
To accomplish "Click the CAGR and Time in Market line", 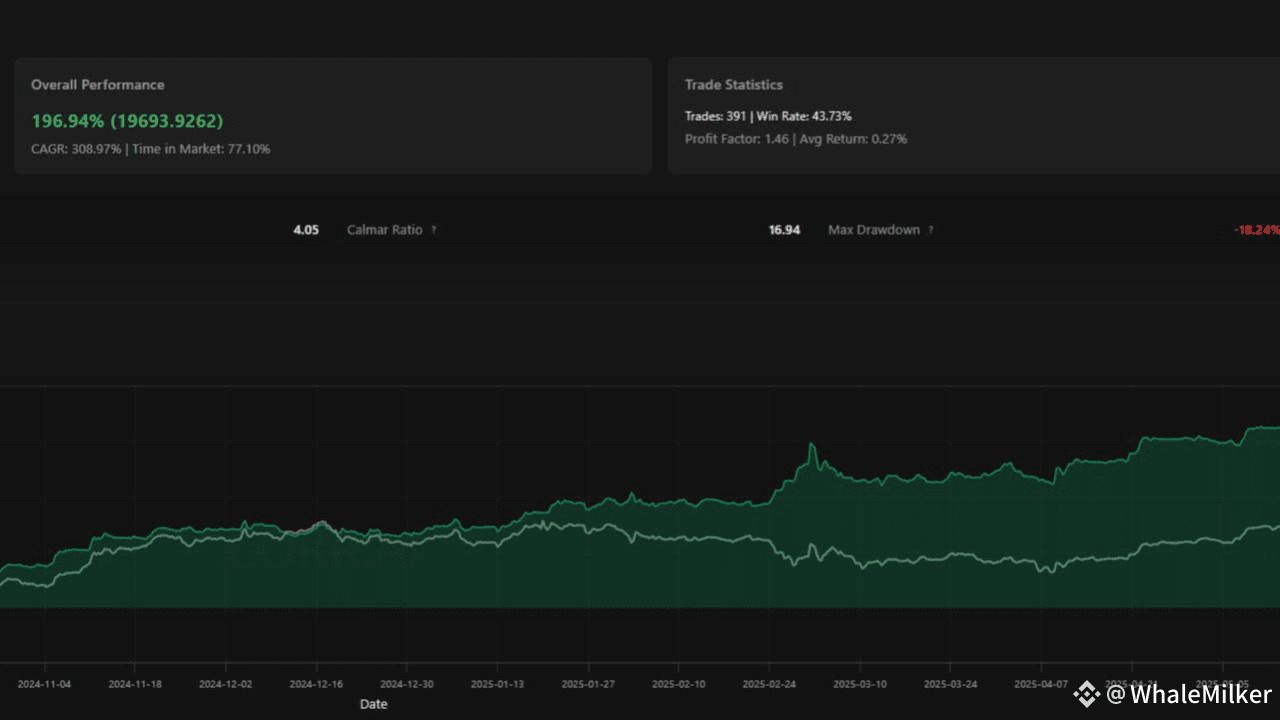I will (x=150, y=149).
